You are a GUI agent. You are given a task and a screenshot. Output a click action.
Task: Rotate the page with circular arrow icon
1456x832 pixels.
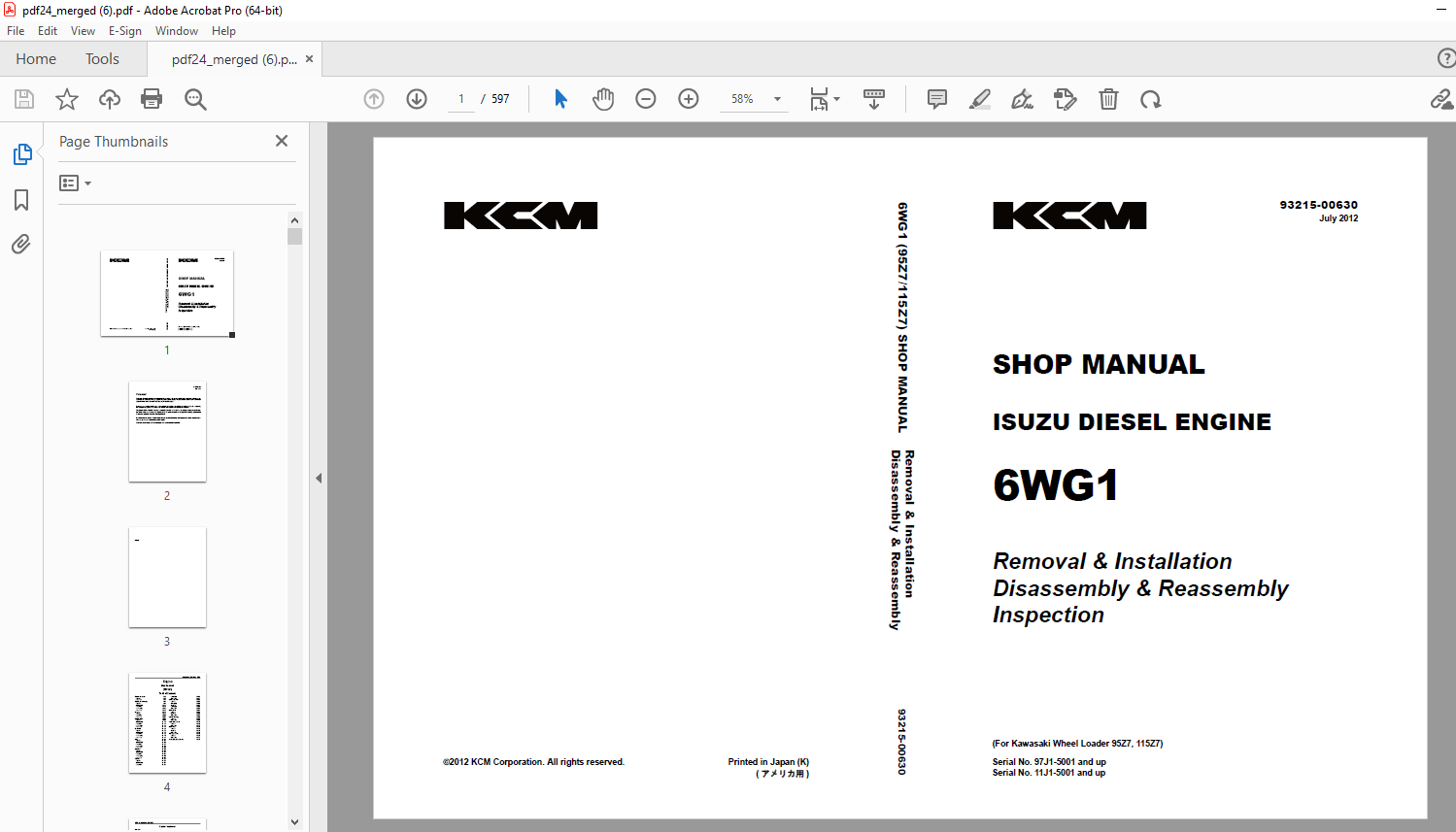click(x=1151, y=99)
